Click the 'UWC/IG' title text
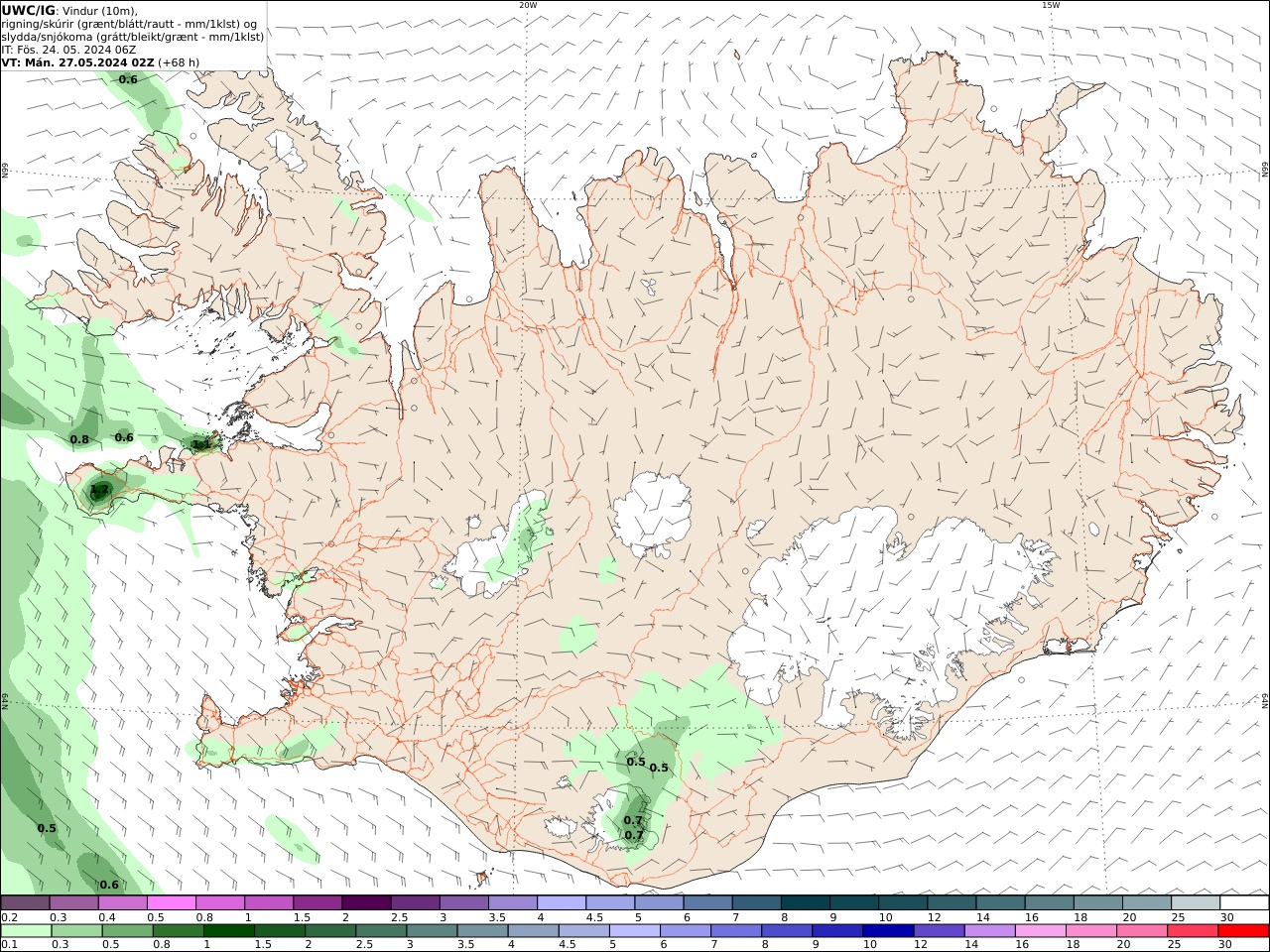 (27, 10)
